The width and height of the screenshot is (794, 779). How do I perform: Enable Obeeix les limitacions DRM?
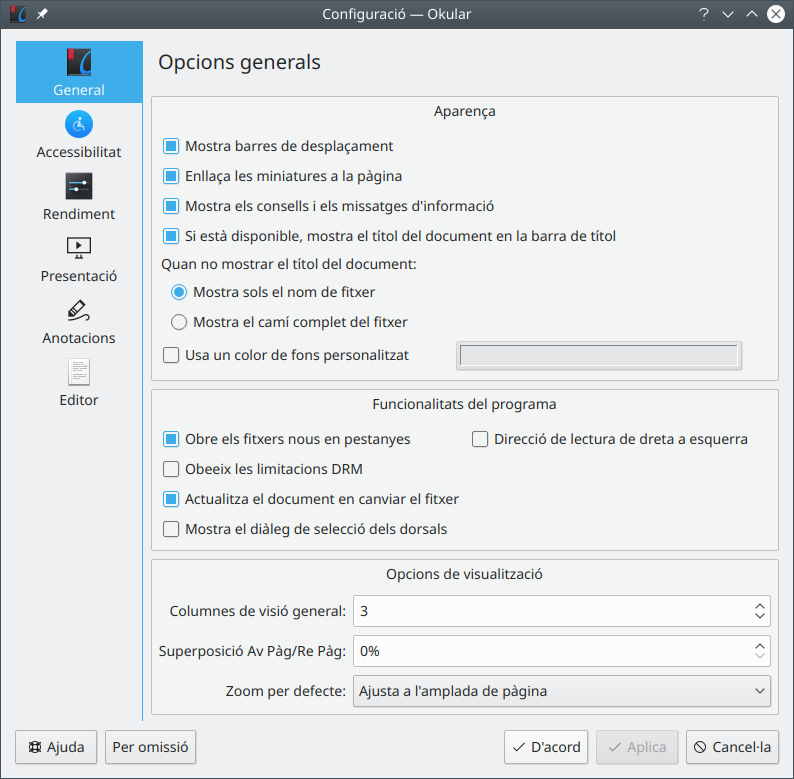point(171,469)
